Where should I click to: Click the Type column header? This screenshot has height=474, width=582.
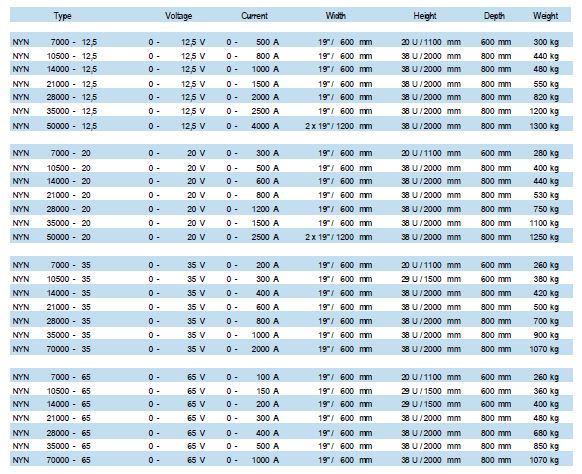pyautogui.click(x=62, y=16)
